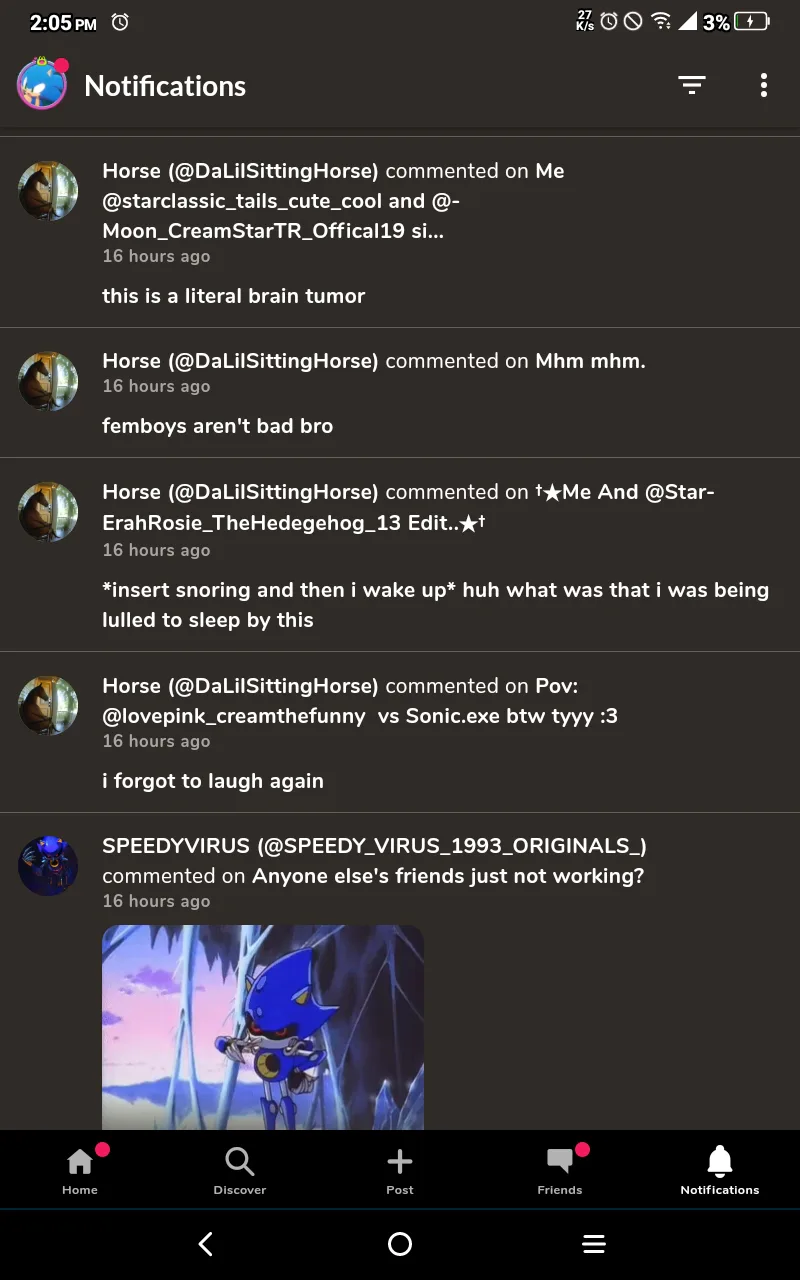Viewport: 800px width, 1280px height.
Task: Tap the profile avatar in header
Action: tap(42, 85)
